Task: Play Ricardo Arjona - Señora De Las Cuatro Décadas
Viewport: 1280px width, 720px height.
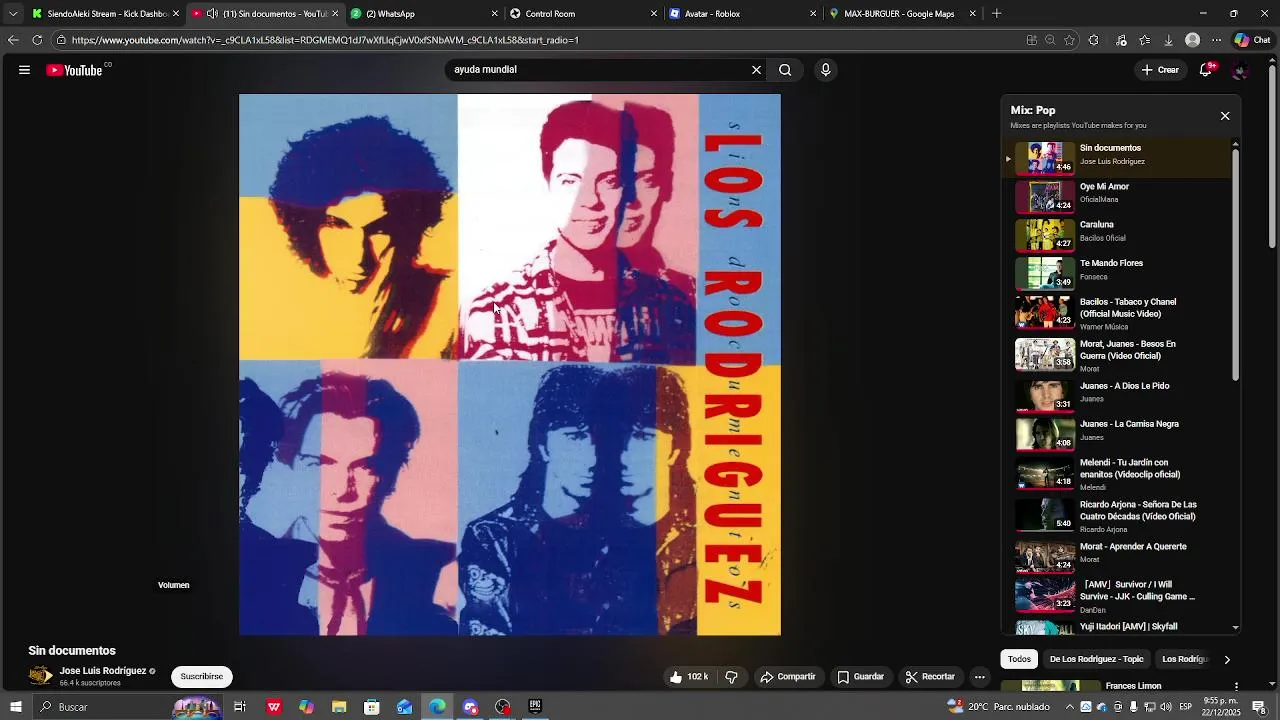Action: 1118,515
